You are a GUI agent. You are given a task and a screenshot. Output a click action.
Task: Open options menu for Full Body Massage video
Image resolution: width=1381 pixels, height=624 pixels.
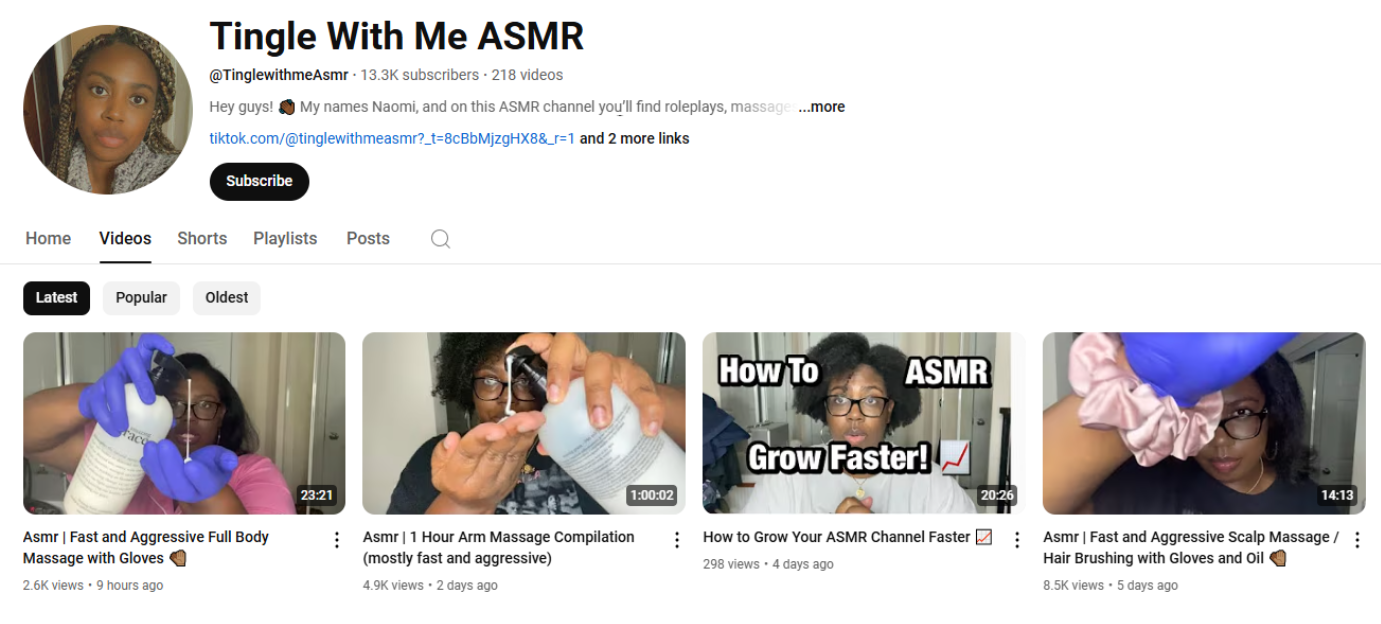[x=337, y=540]
